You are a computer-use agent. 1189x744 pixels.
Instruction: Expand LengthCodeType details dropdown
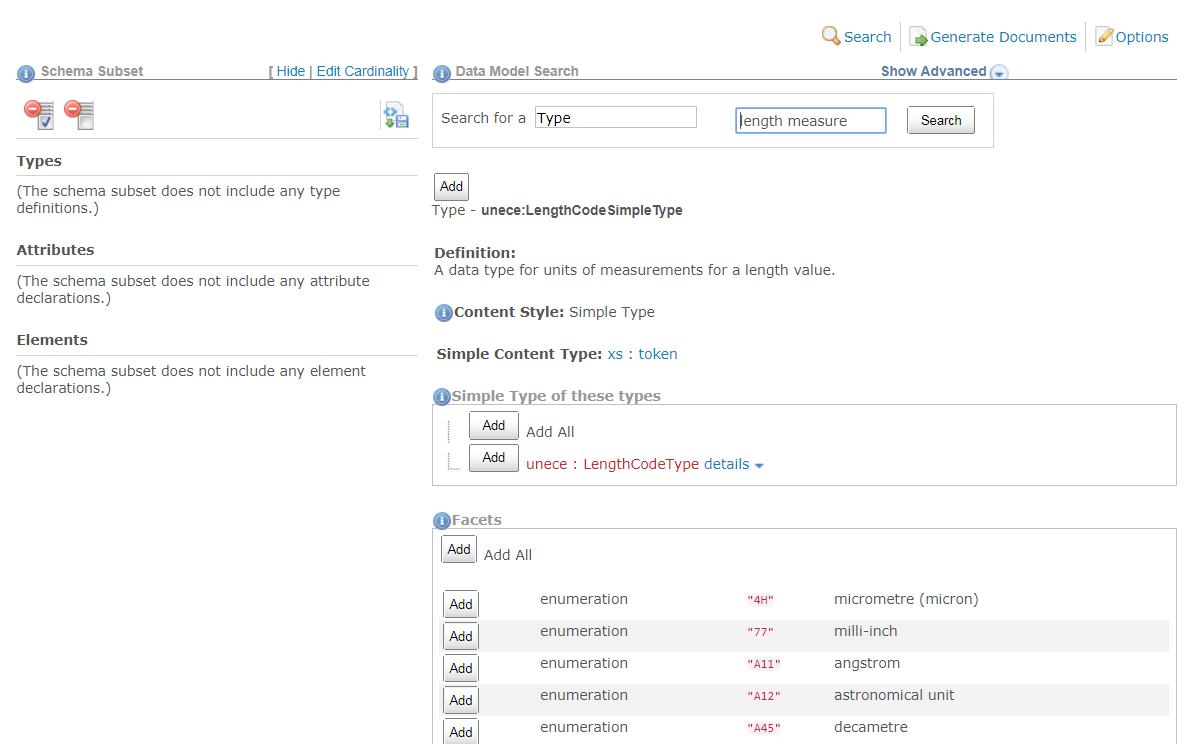click(x=734, y=464)
